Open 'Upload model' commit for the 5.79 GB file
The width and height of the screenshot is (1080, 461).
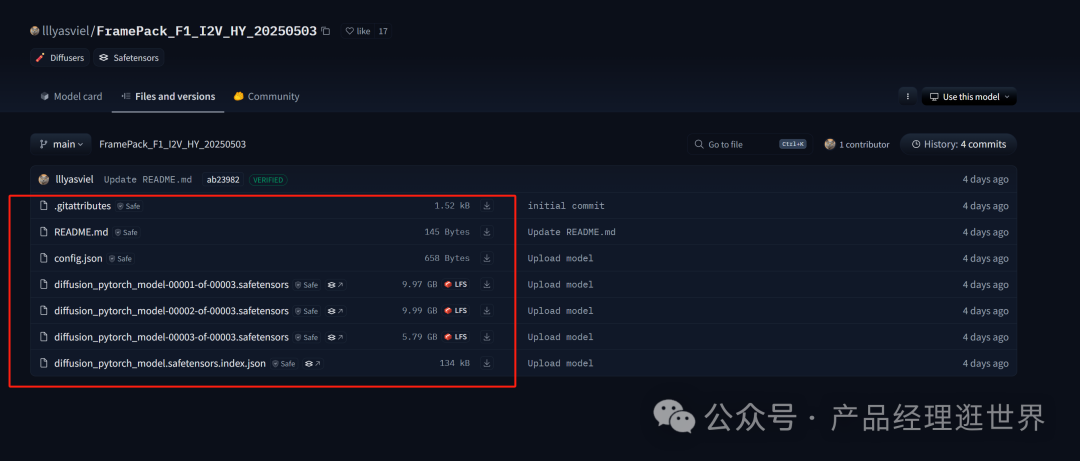[x=561, y=337]
